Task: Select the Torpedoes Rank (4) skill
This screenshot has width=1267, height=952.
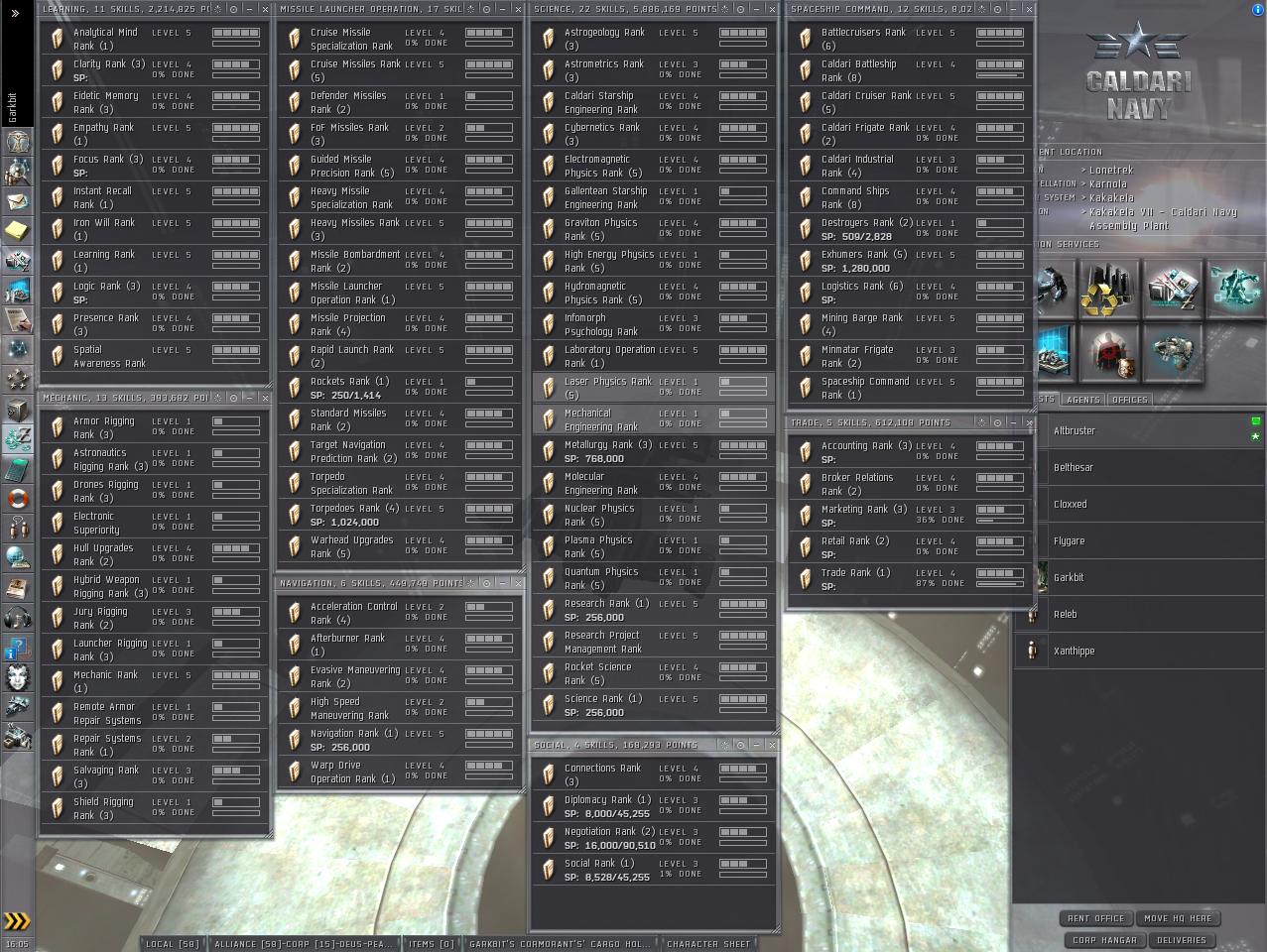Action: point(399,515)
